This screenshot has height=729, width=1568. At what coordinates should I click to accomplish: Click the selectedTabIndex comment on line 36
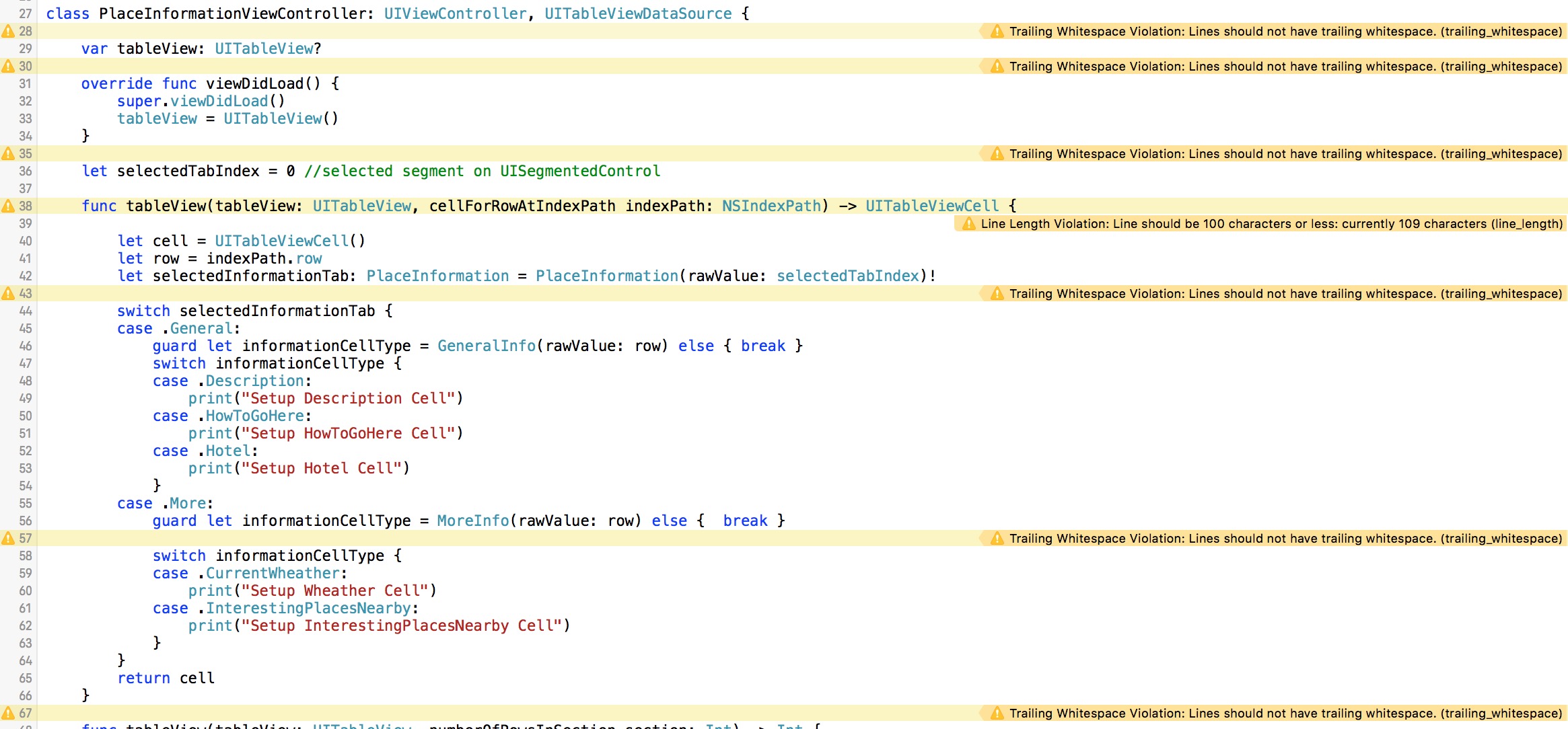pos(482,171)
